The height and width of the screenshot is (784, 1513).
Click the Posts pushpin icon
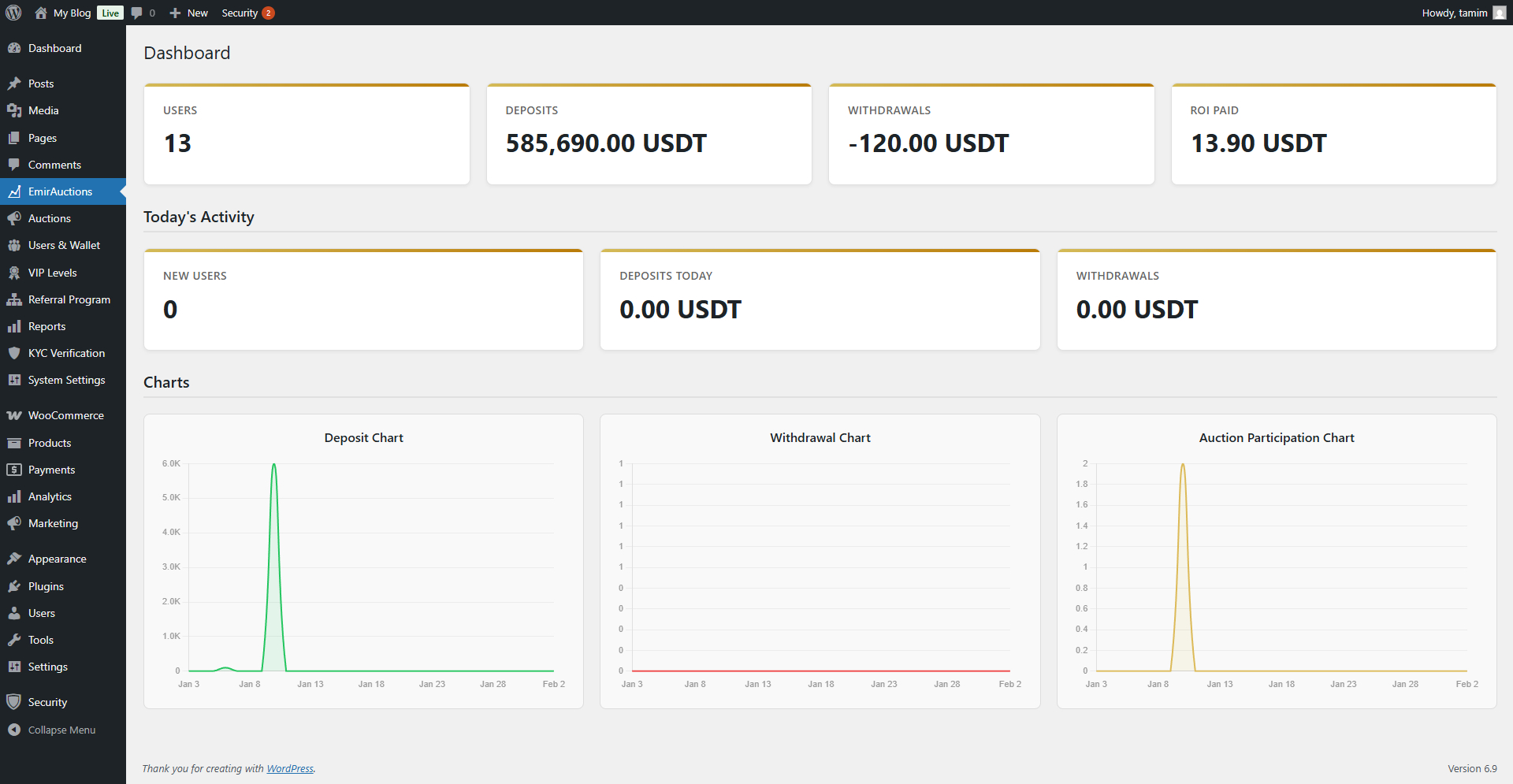click(x=14, y=84)
